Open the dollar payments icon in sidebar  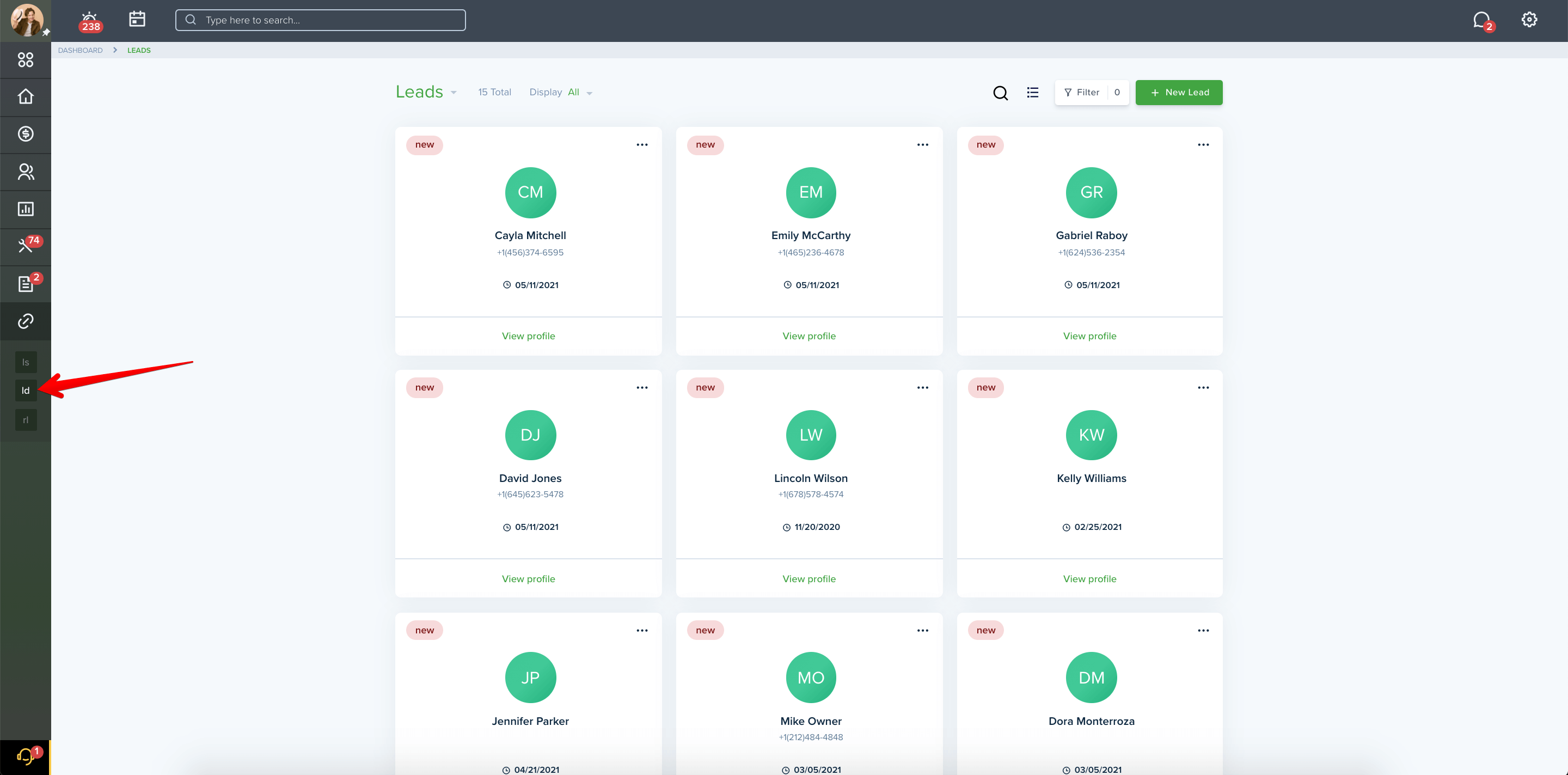click(x=26, y=134)
